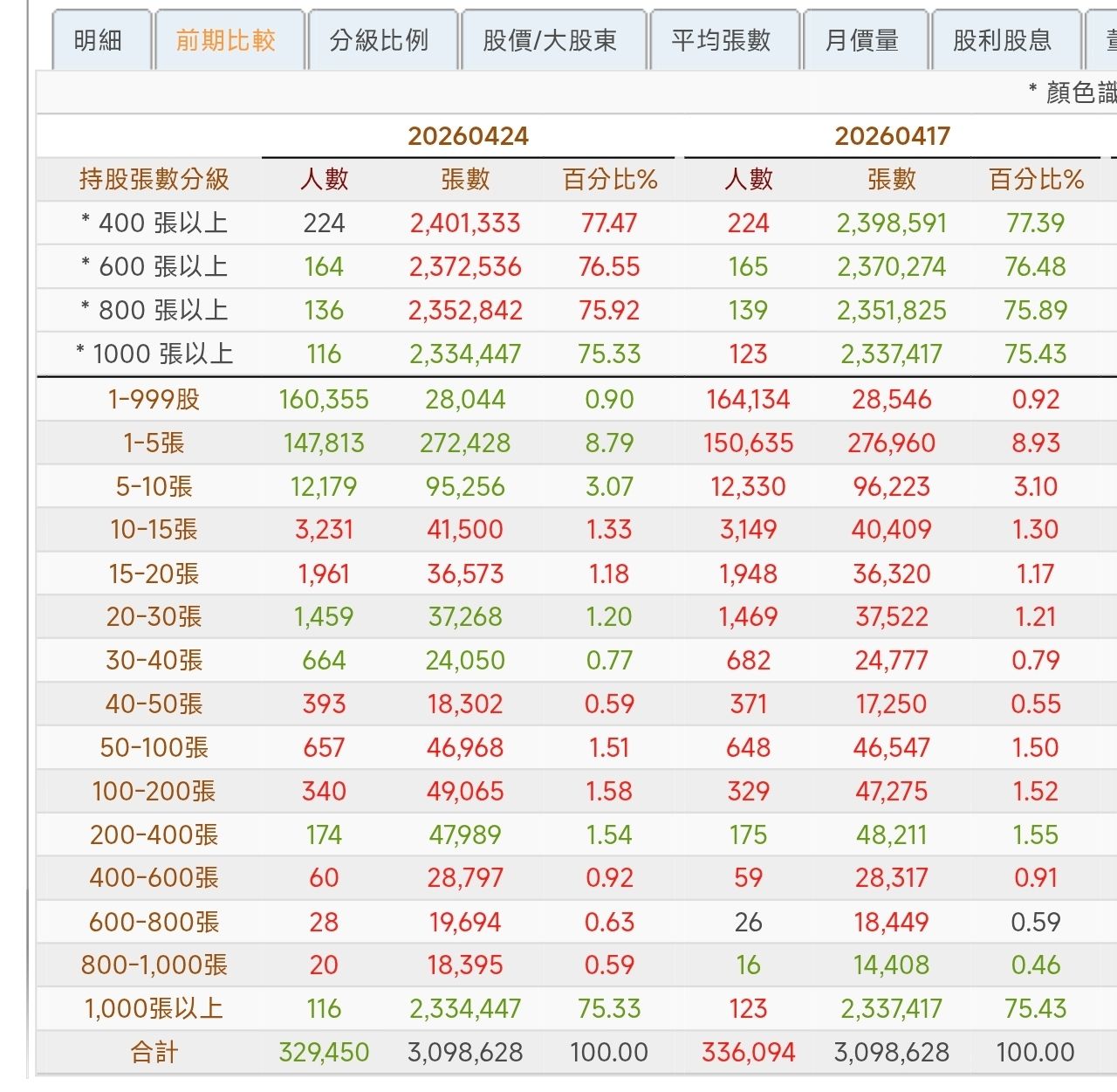Viewport: 1117px width, 1092px height.
Task: Switch to the 平均張數 tab
Action: click(x=721, y=40)
